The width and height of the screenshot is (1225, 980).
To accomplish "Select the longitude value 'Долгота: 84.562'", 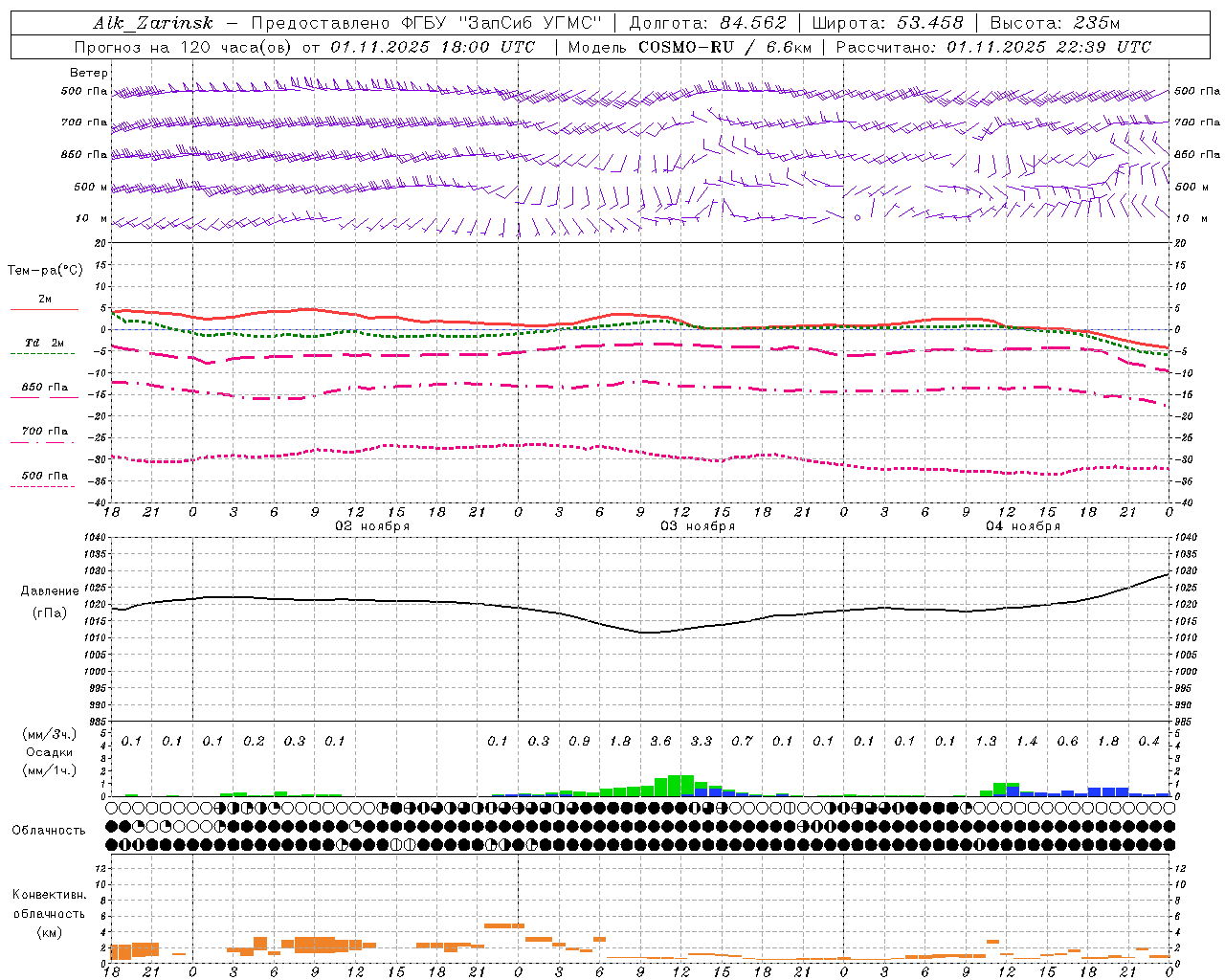I will (x=708, y=24).
